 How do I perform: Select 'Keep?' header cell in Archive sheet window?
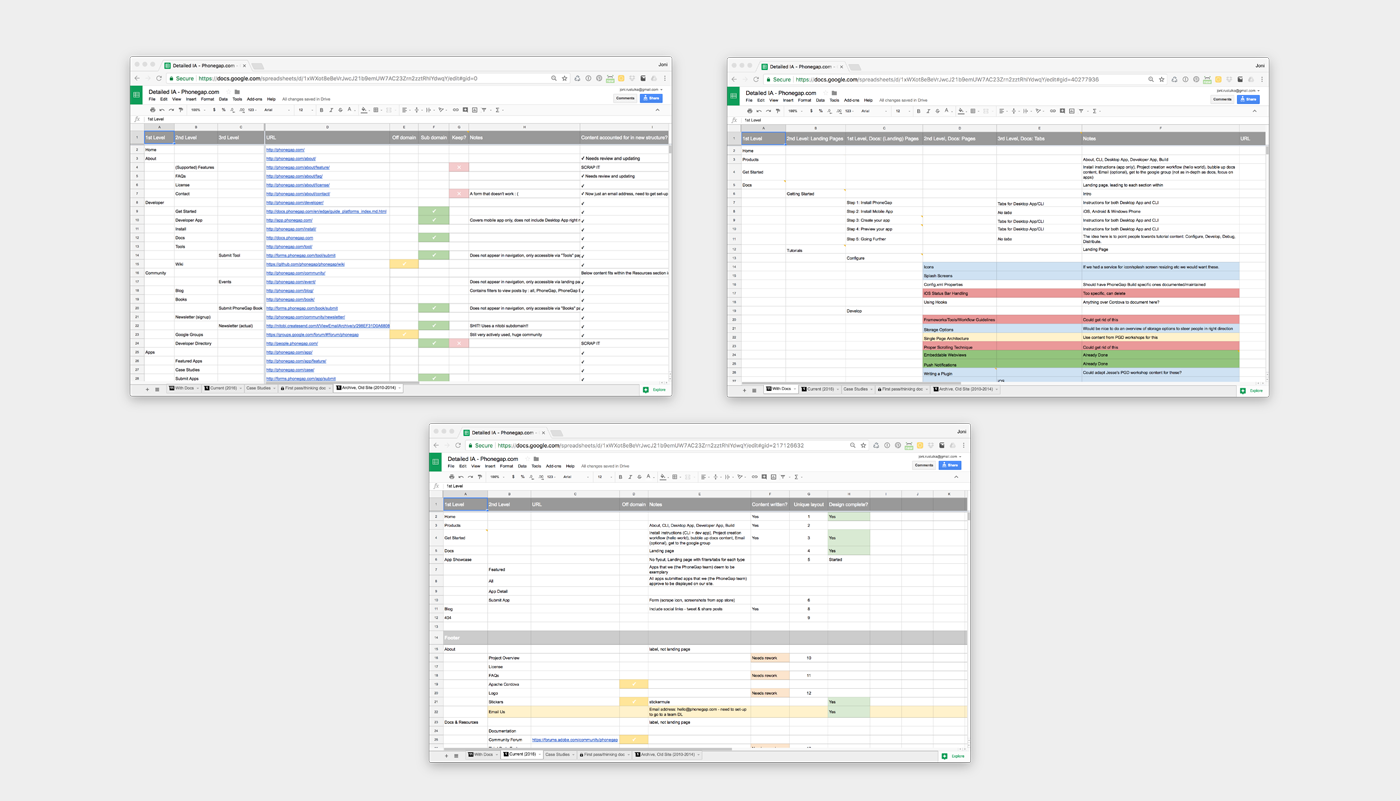(459, 137)
